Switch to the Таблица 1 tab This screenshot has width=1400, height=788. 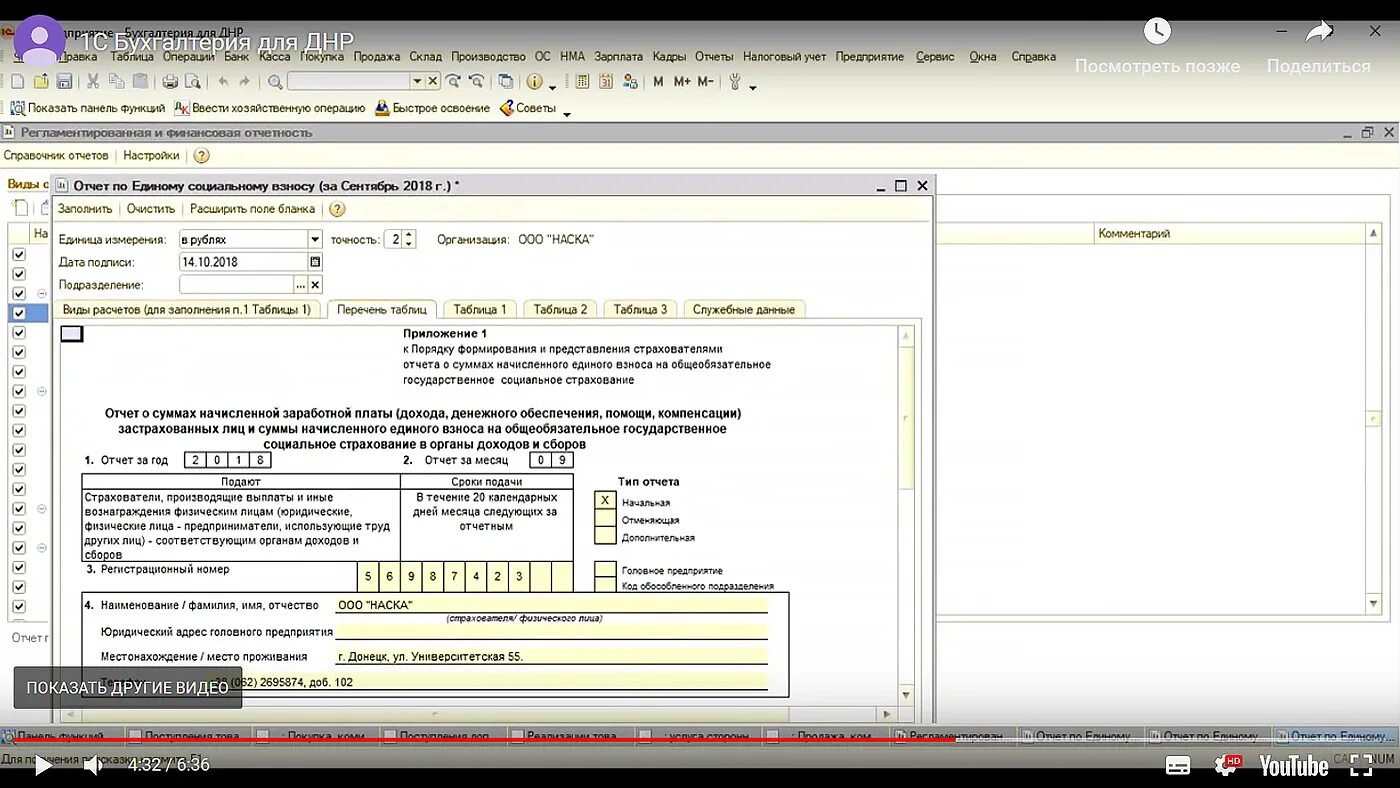coord(478,309)
